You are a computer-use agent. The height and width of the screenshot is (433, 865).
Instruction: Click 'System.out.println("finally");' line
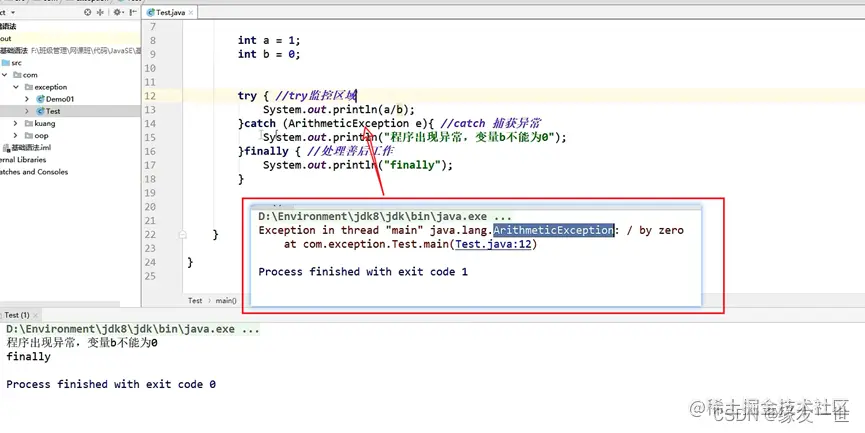[x=357, y=165]
